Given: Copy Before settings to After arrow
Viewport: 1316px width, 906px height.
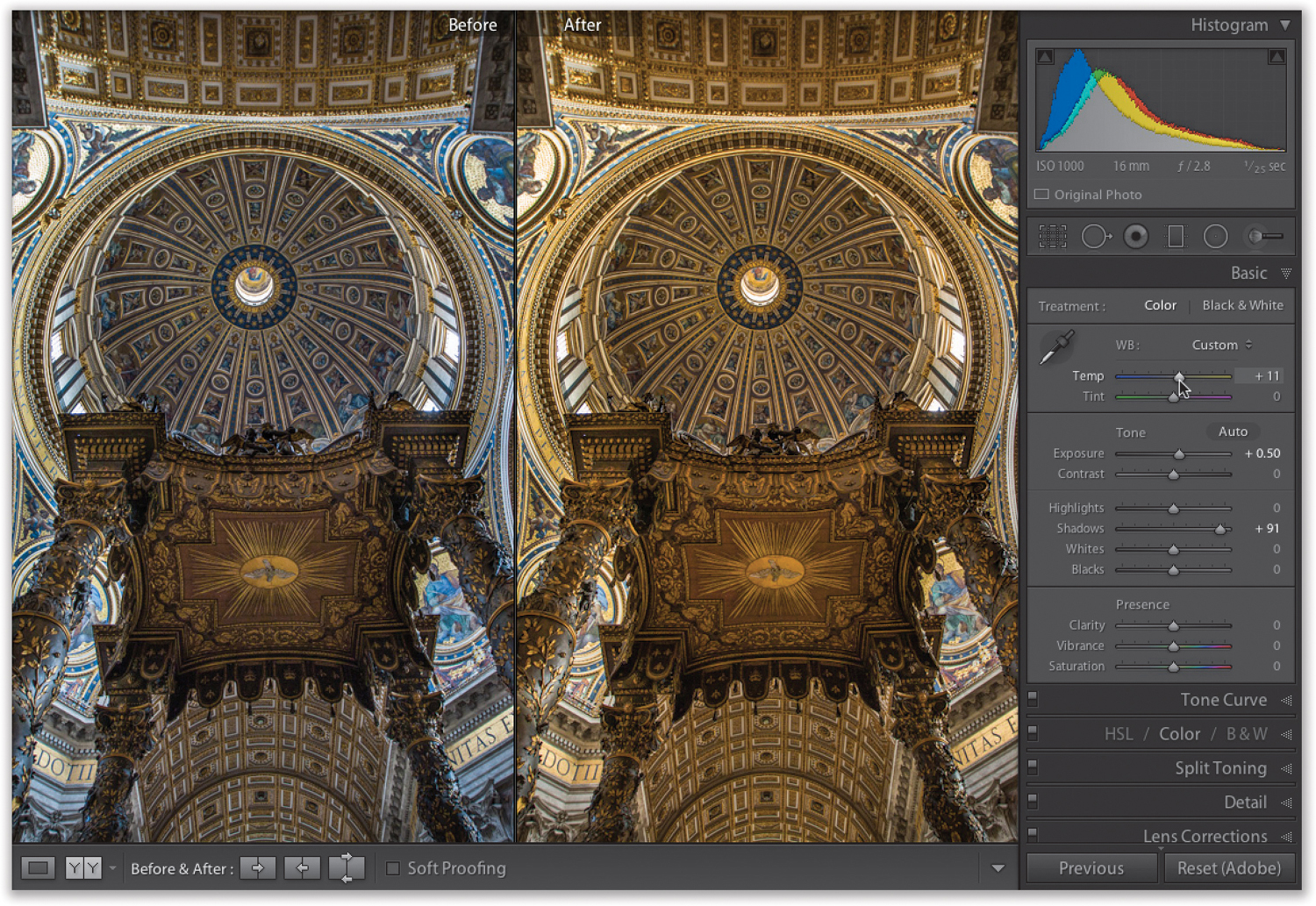Looking at the screenshot, I should coord(258,868).
